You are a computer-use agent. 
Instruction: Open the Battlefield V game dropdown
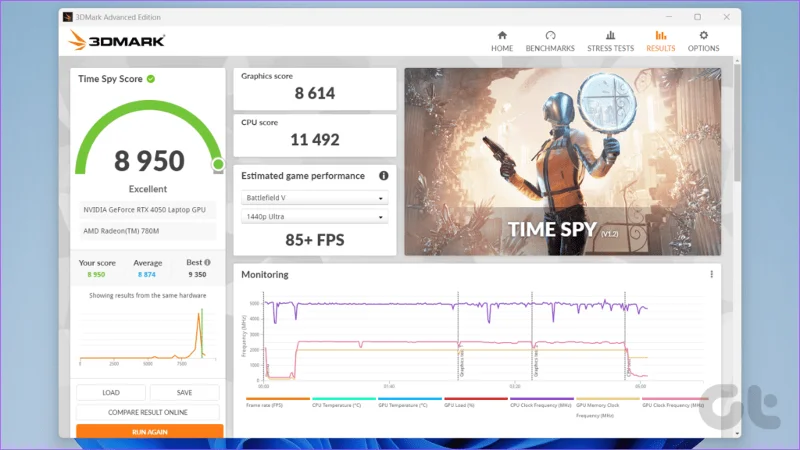point(314,197)
